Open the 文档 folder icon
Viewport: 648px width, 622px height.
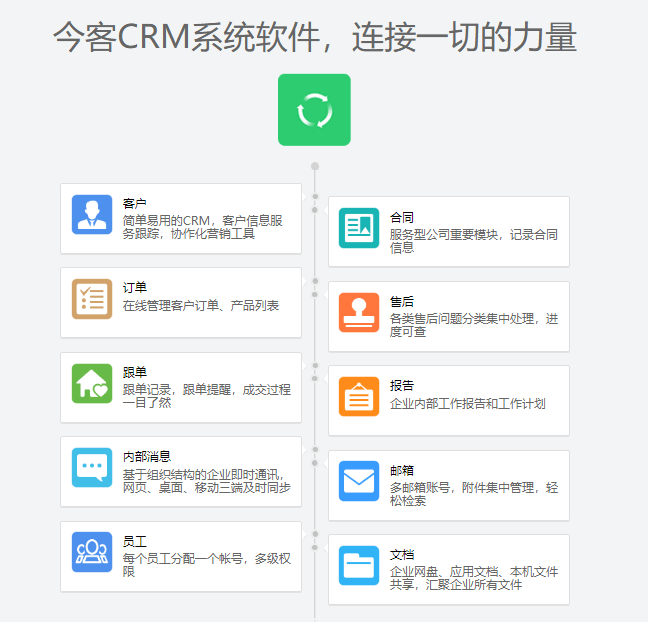[359, 565]
